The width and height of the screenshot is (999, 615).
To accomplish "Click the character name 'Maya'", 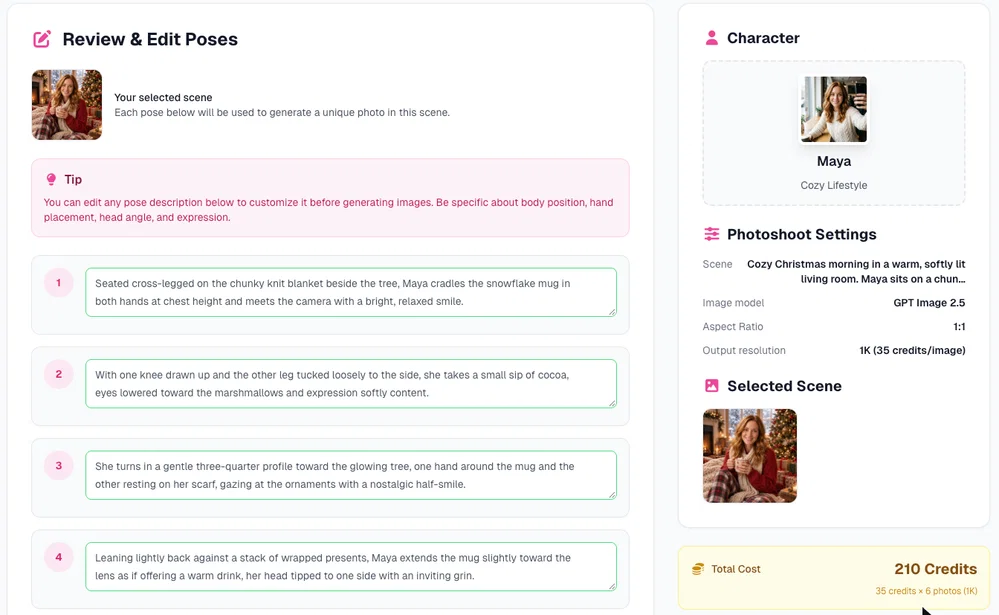I will point(834,161).
